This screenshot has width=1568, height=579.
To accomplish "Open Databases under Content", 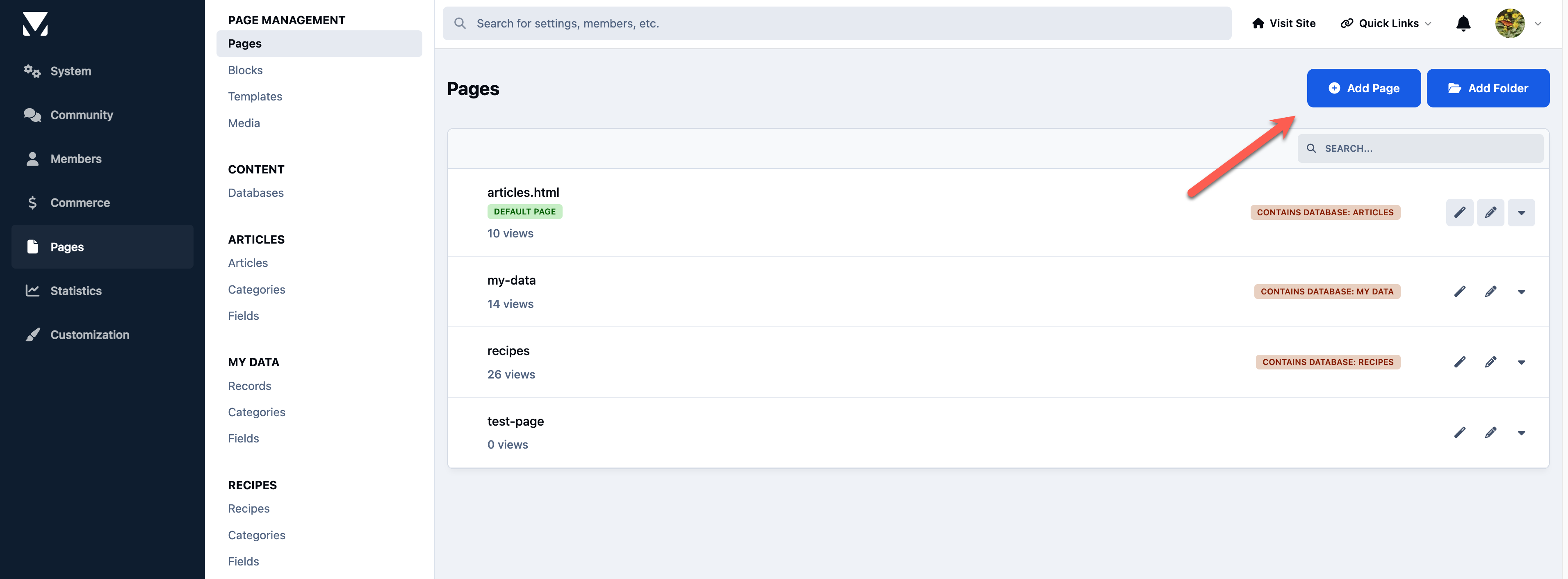I will [x=255, y=193].
